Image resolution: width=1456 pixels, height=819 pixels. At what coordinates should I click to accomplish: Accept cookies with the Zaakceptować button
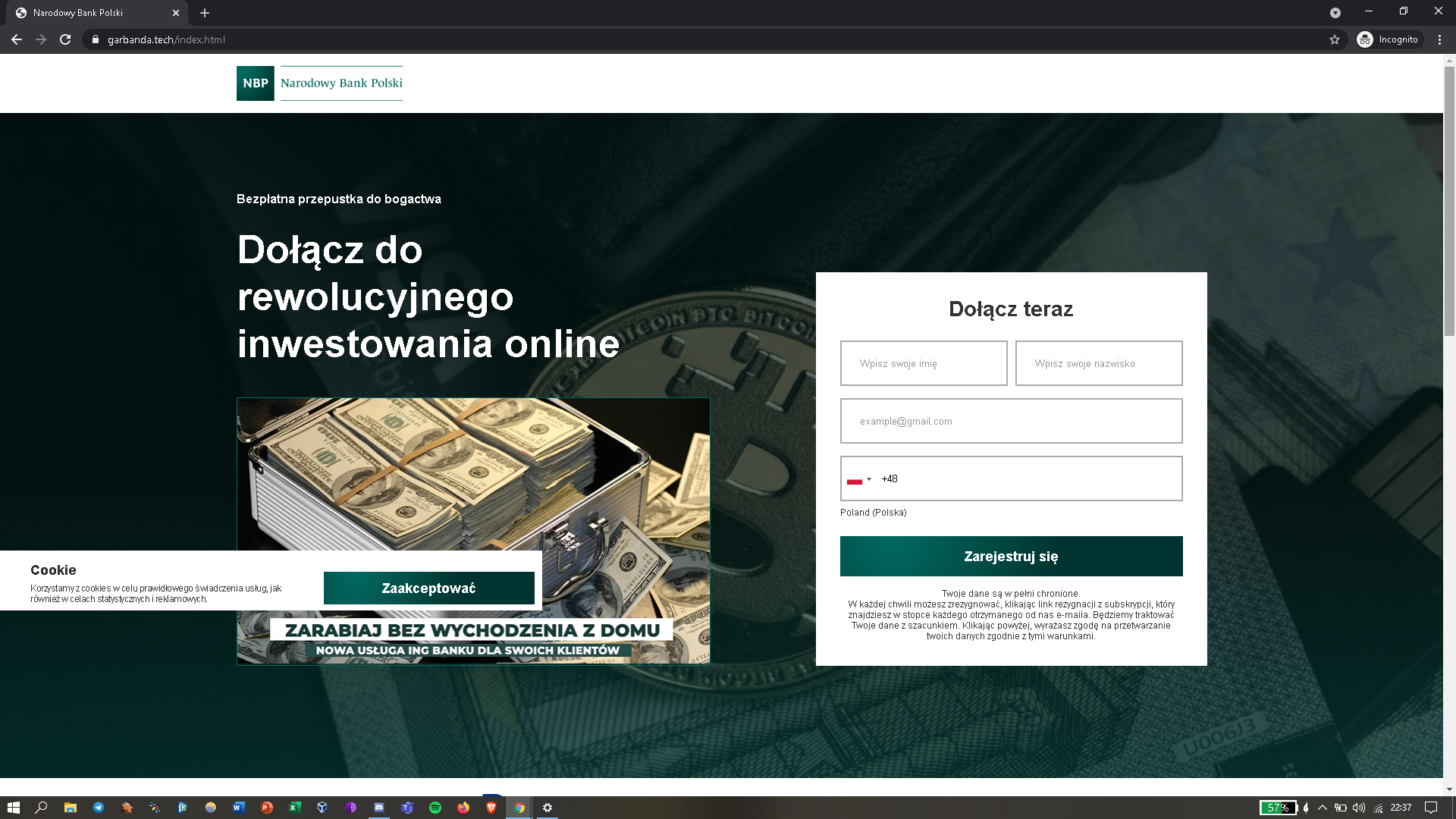point(428,588)
